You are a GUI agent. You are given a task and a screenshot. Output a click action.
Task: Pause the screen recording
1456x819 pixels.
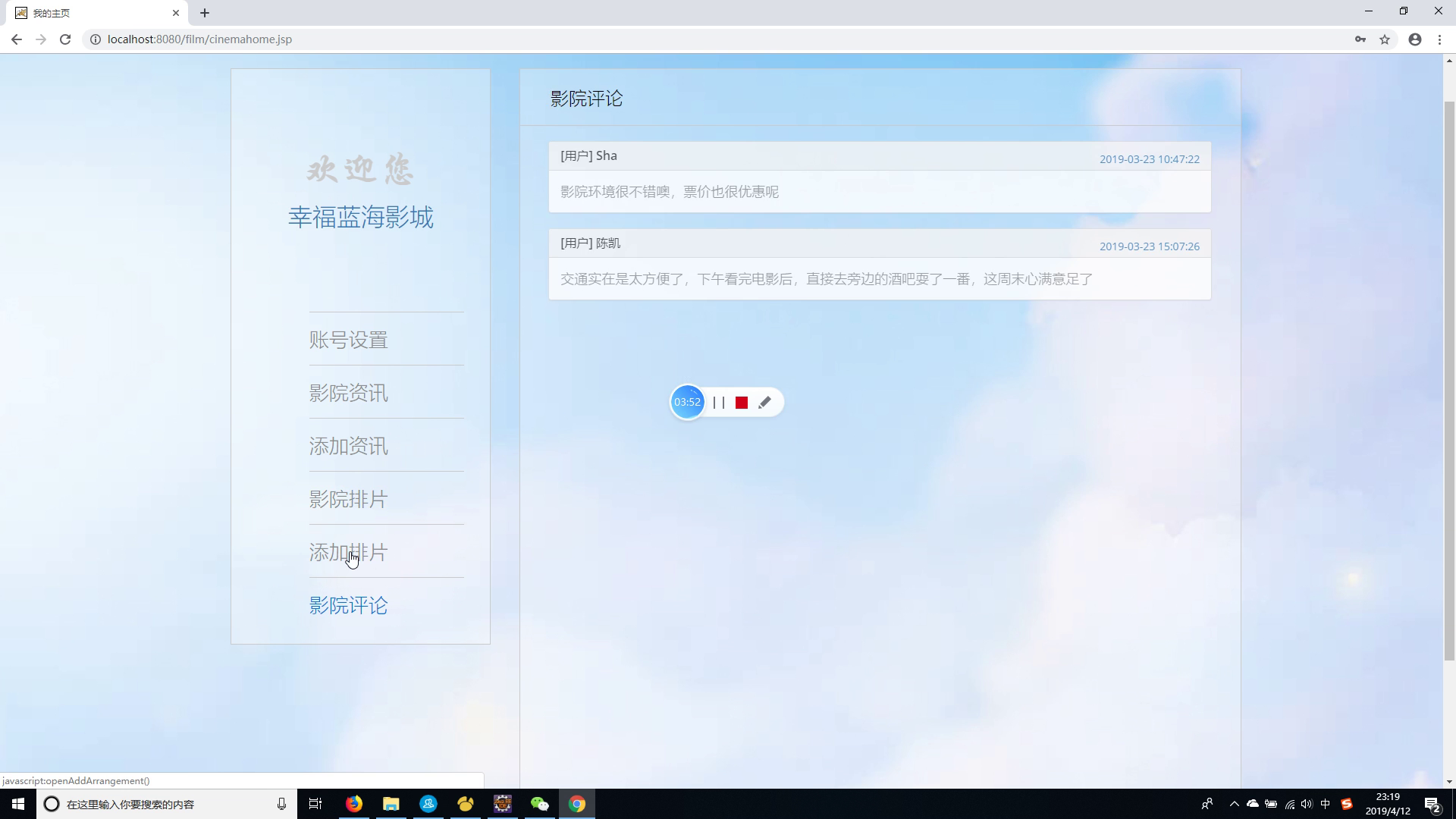pos(719,403)
